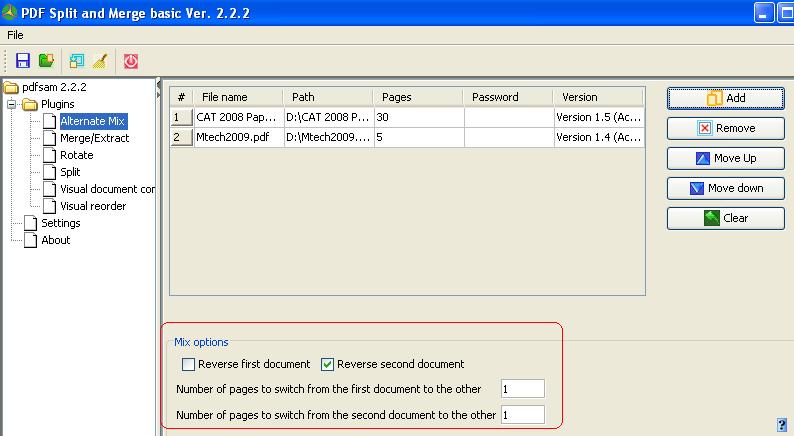Screen dimensions: 794x436
Task: Open Visual reorder plugin
Action: [93, 206]
